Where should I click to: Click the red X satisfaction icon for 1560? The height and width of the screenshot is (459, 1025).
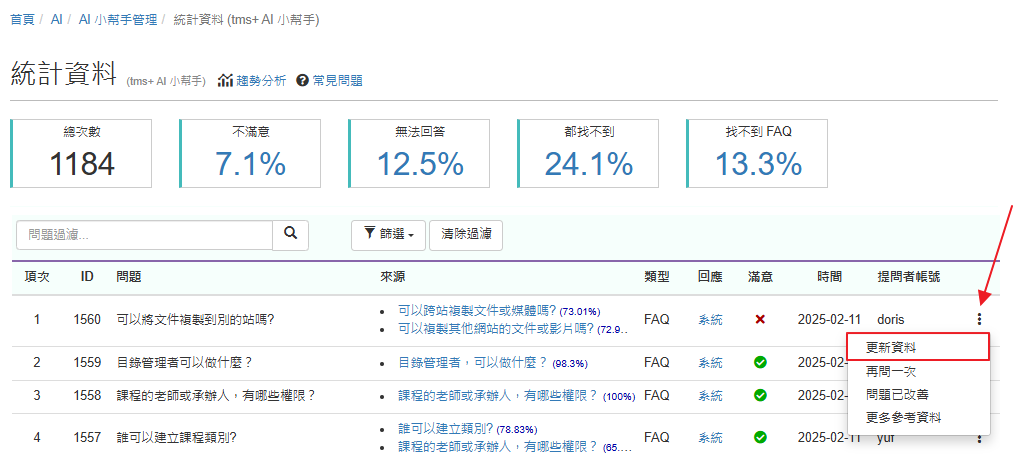760,320
